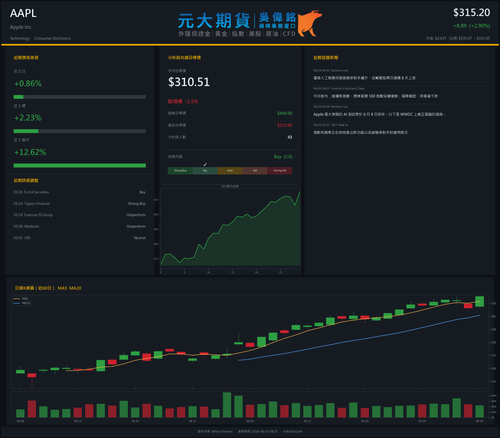Viewport: 500px width, 438px height.
Task: Click the red -1.5% versus-price label
Action: click(183, 101)
